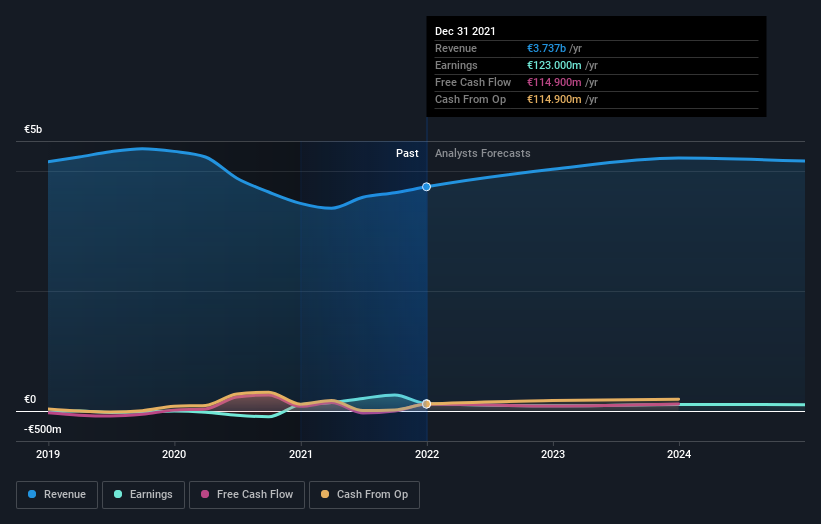Click the Earnings value €123.000m in tooltip
Screen dimensions: 821x524
[554, 65]
